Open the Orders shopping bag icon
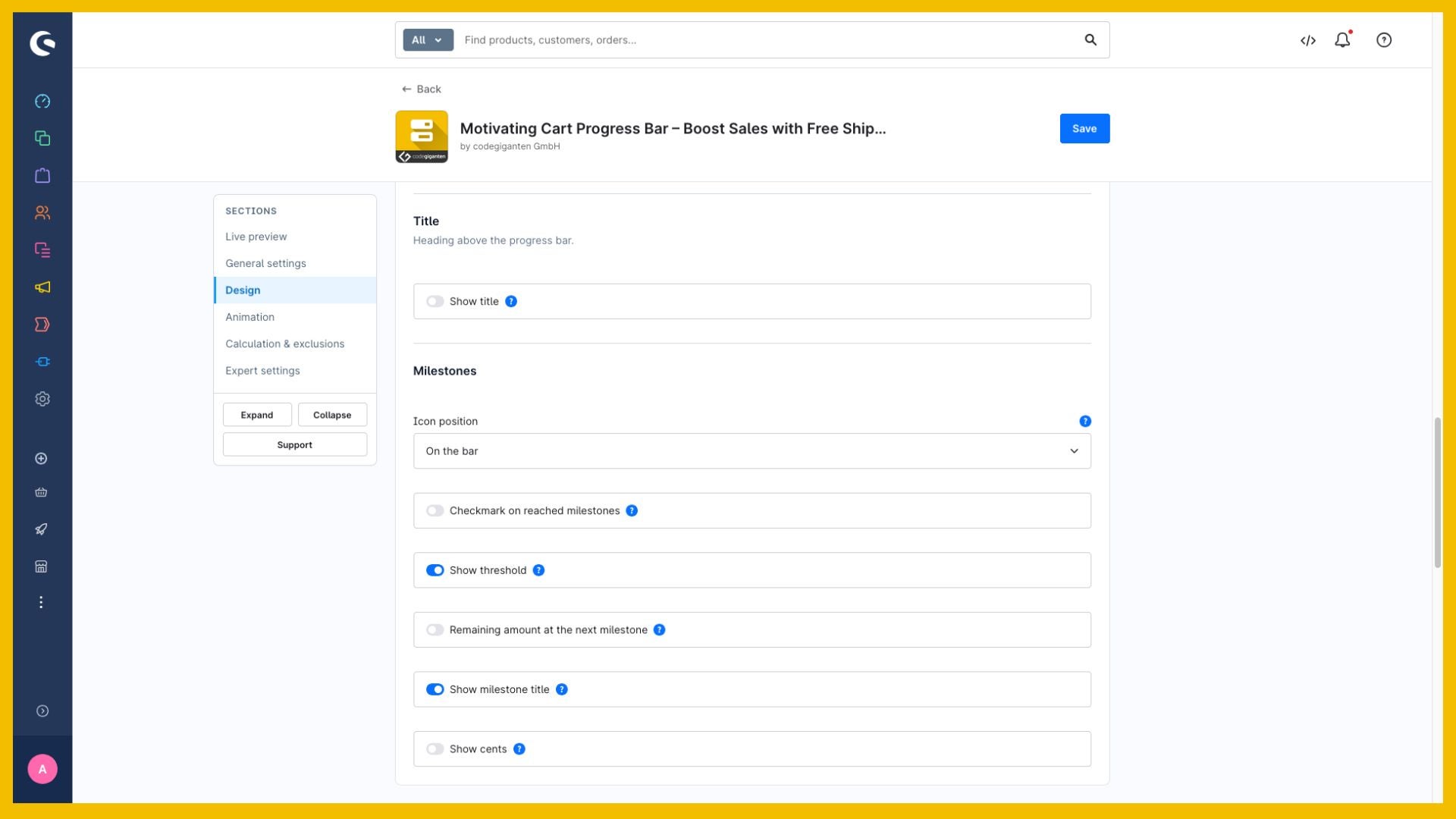1456x819 pixels. [x=42, y=175]
